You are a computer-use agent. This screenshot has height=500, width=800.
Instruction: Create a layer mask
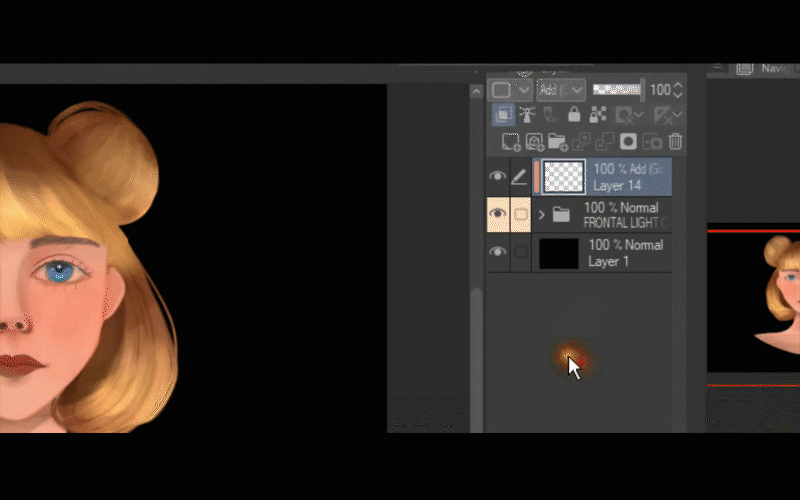coord(628,141)
